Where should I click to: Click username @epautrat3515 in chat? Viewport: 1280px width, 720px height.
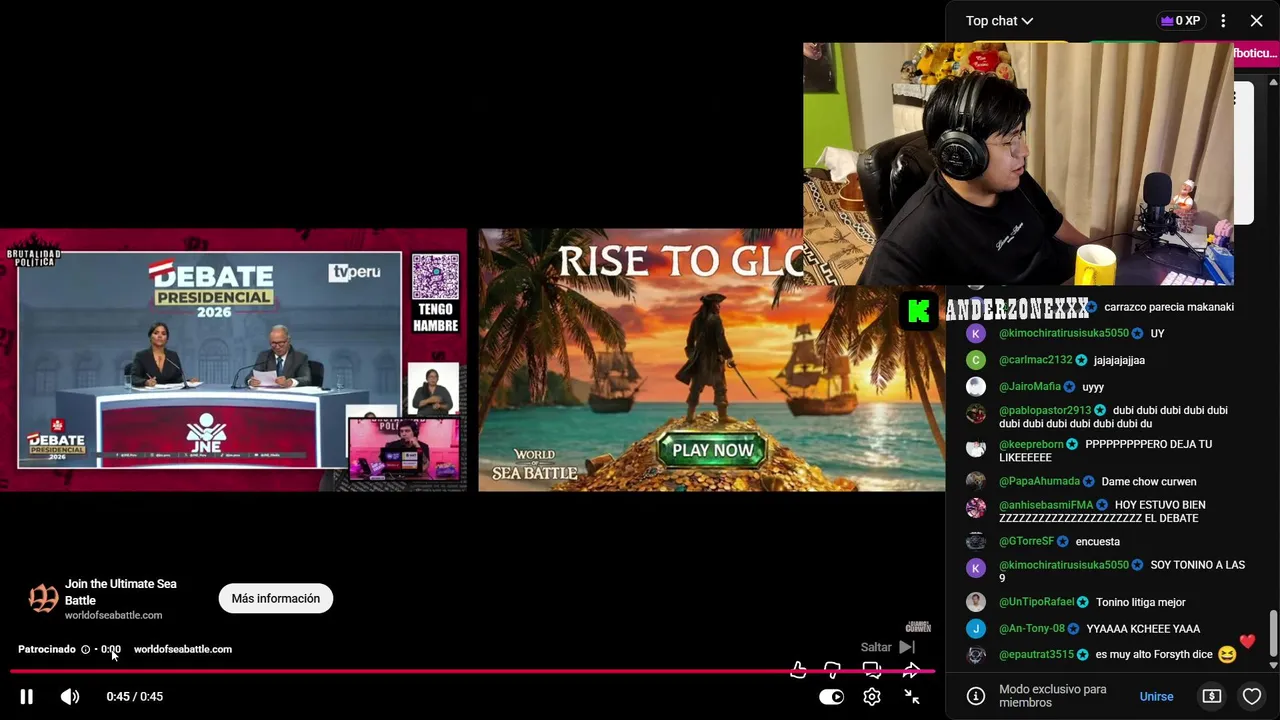[x=1036, y=654]
